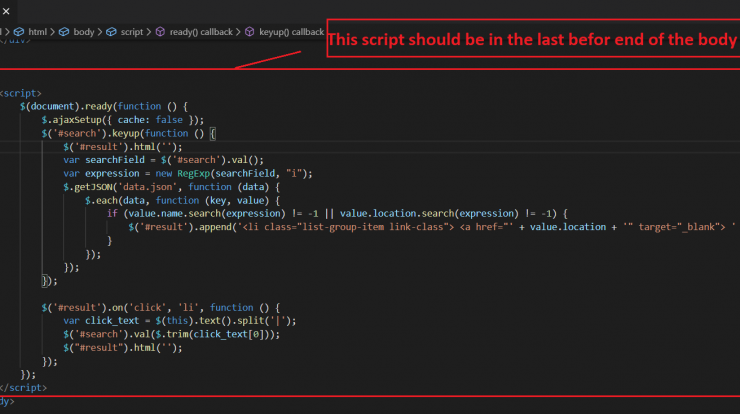Click the $.getJSON('data.json') line
This screenshot has height=414, width=740.
coord(172,187)
